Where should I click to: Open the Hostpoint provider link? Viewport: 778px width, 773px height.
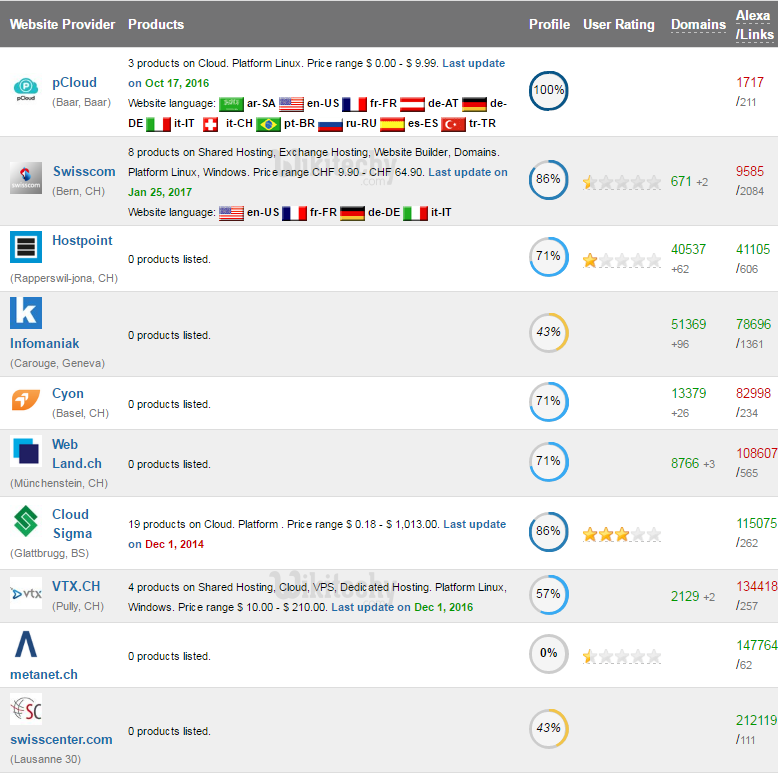click(82, 241)
